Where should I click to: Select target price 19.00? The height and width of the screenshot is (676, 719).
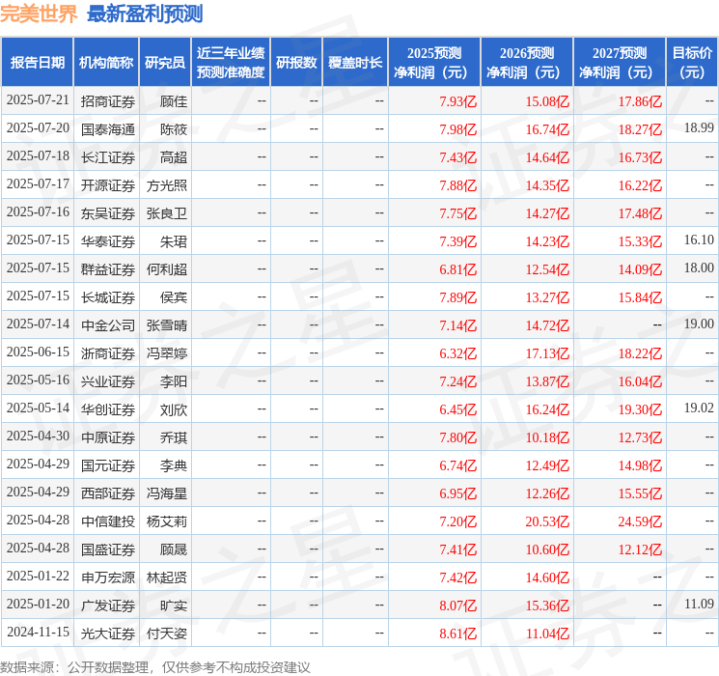tap(699, 324)
